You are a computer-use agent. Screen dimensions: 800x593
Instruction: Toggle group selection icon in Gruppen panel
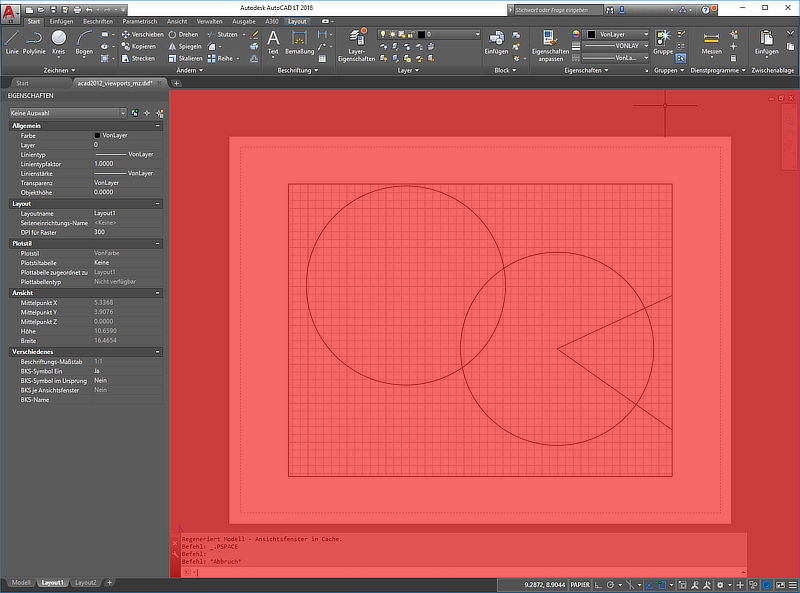point(681,59)
